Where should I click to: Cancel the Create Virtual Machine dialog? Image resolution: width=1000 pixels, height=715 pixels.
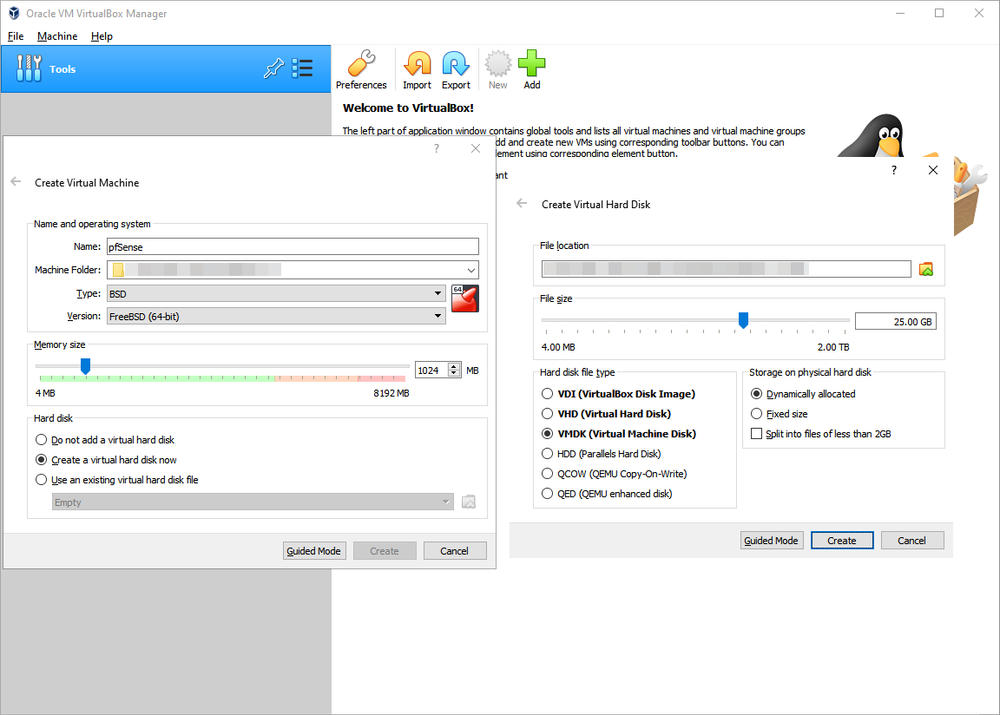click(x=454, y=550)
